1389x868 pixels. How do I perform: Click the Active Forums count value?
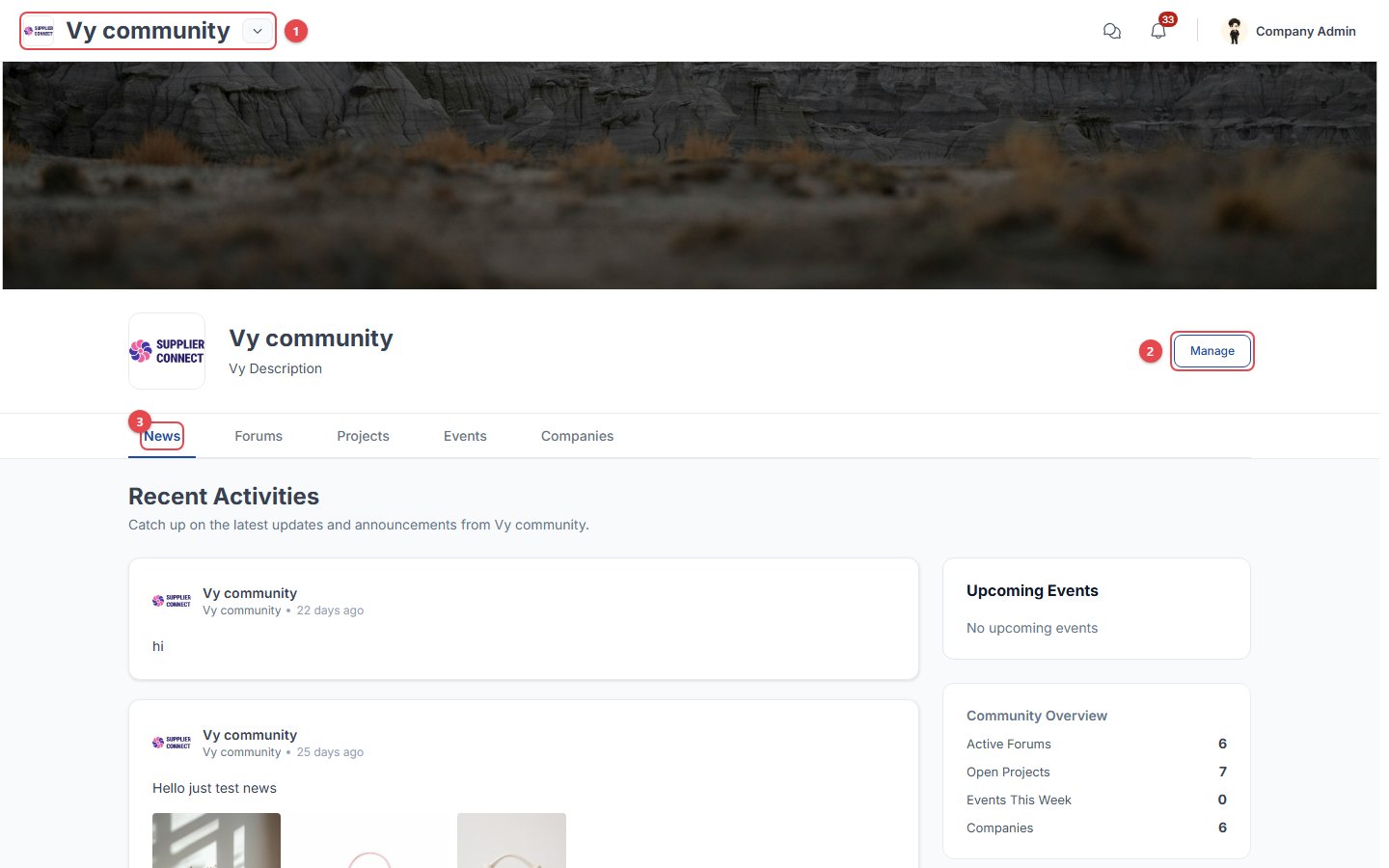pyautogui.click(x=1222, y=744)
